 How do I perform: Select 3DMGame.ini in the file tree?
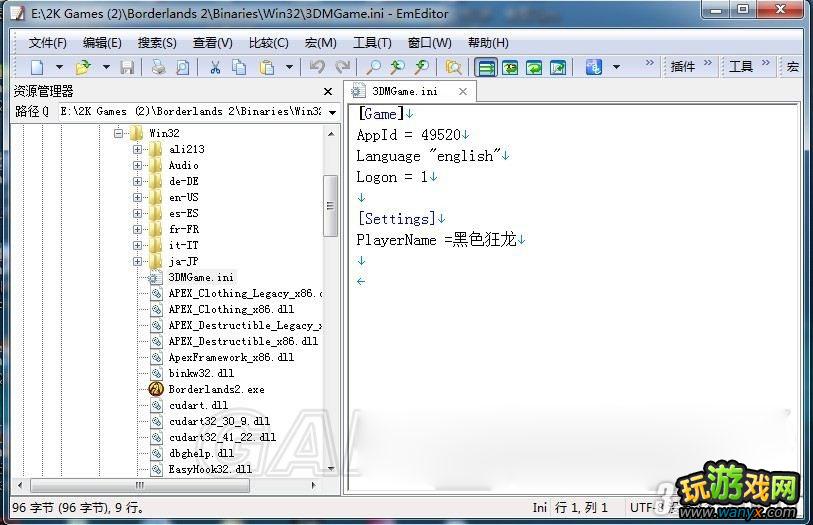(201, 277)
